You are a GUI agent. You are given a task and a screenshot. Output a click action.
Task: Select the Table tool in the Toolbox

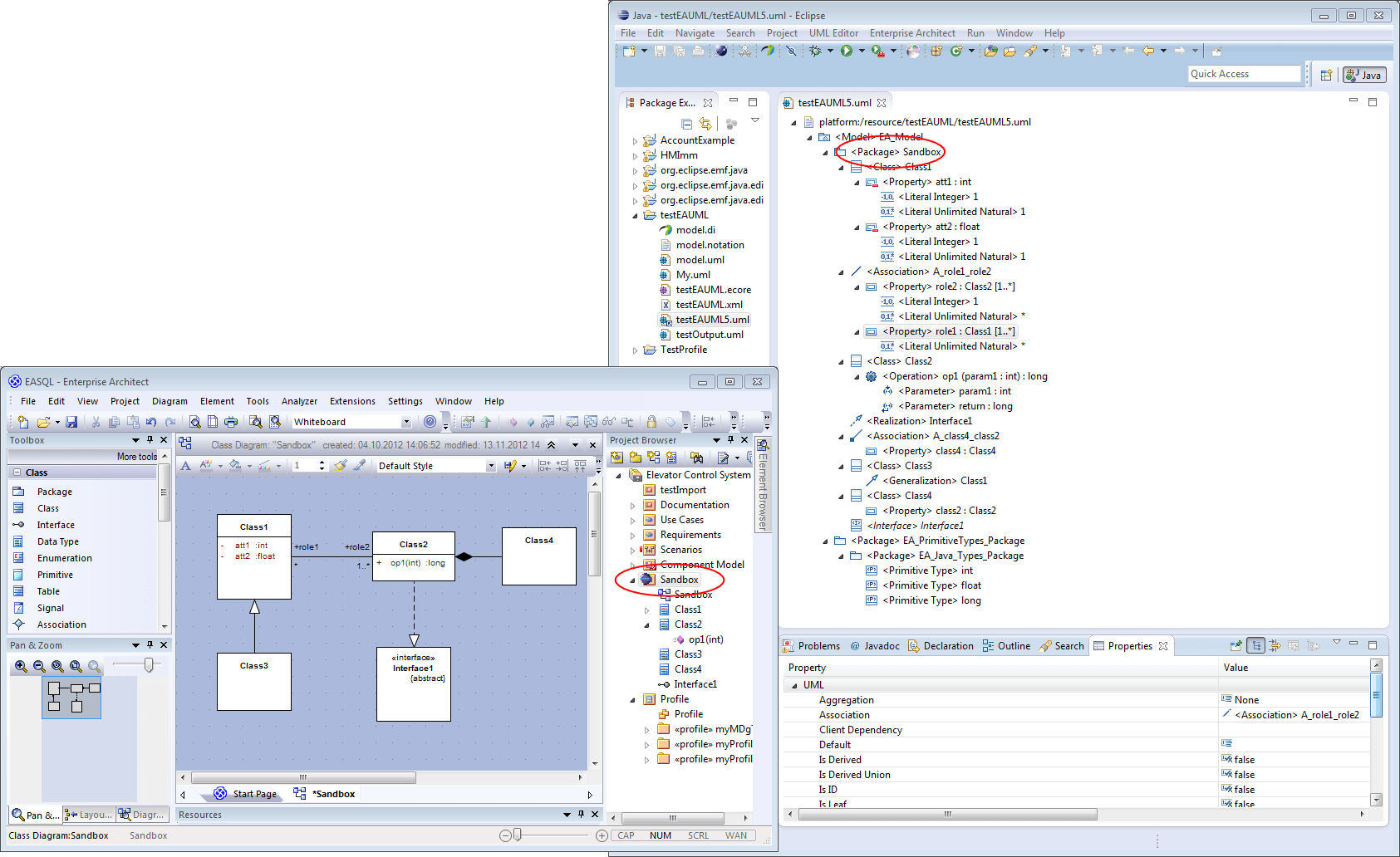coord(48,591)
